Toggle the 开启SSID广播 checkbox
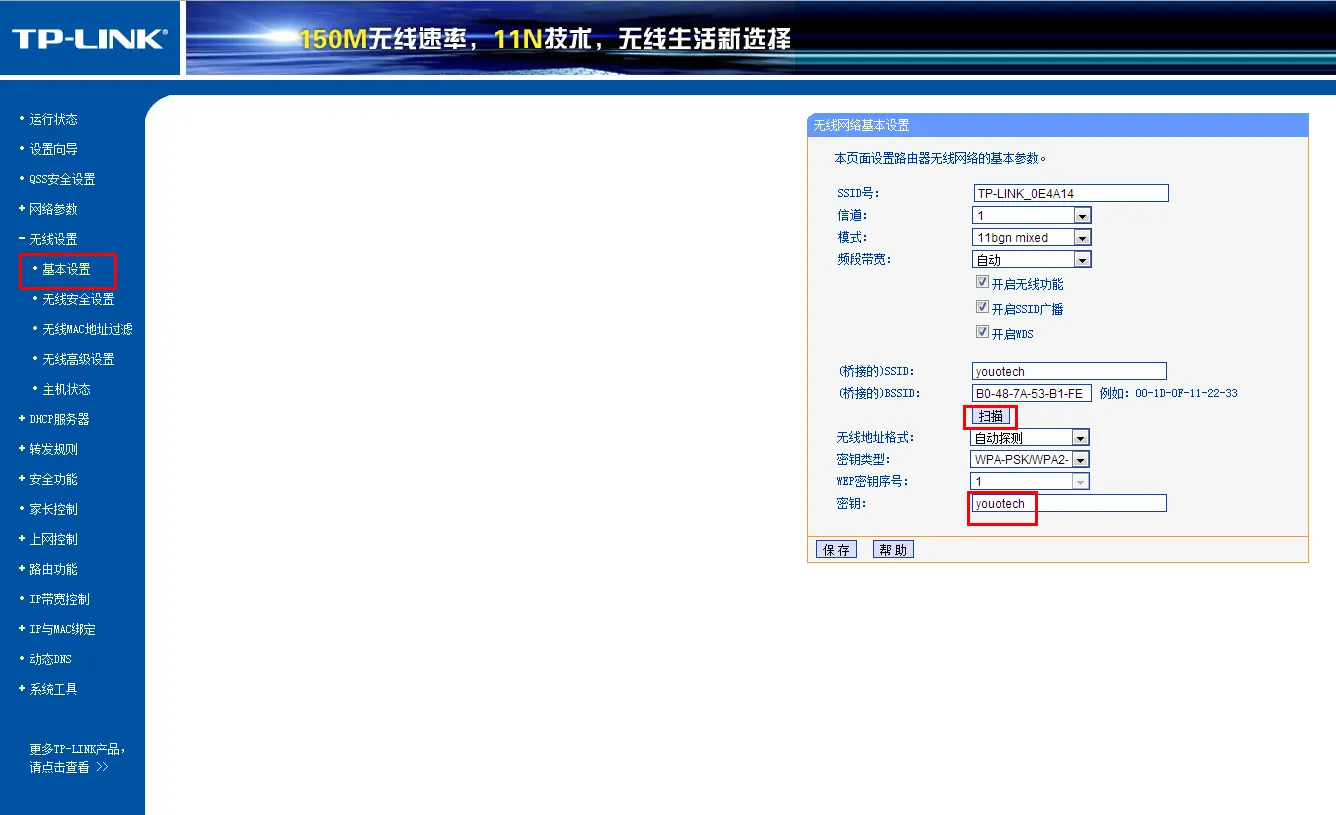The height and width of the screenshot is (815, 1336). [982, 308]
